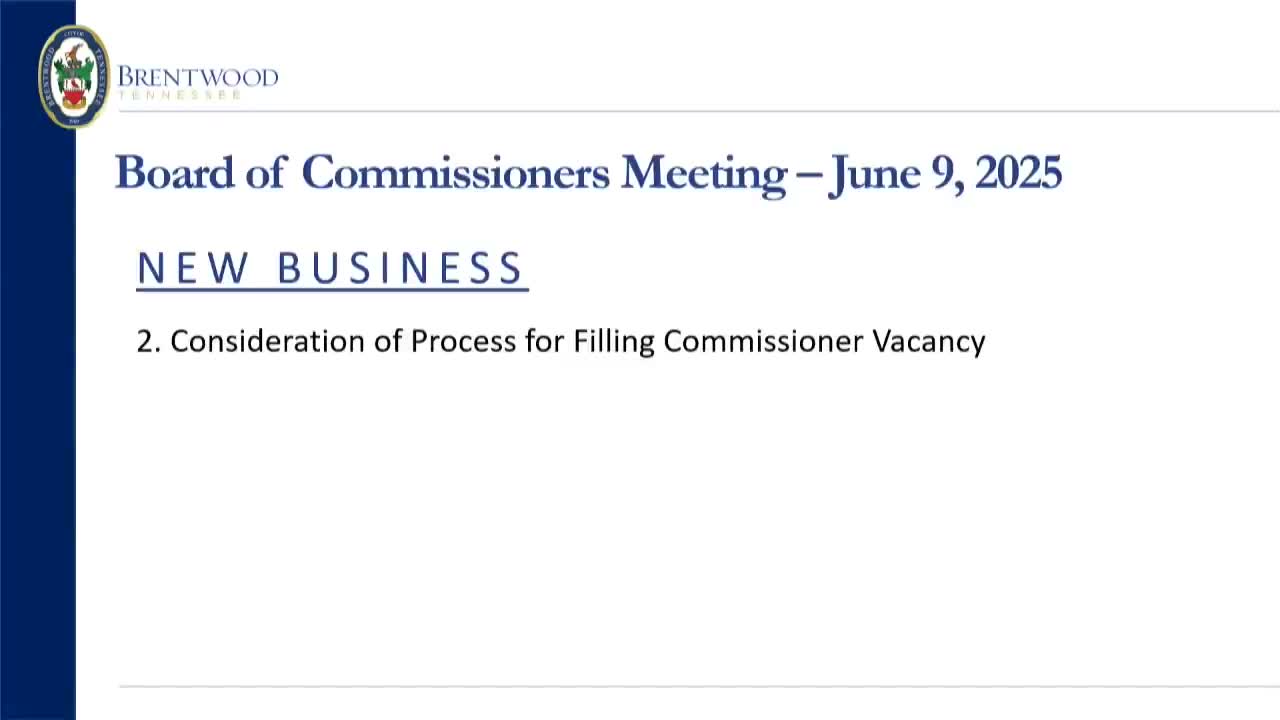The height and width of the screenshot is (720, 1280).
Task: Click the word BUSINESS in the section heading
Action: coord(400,268)
